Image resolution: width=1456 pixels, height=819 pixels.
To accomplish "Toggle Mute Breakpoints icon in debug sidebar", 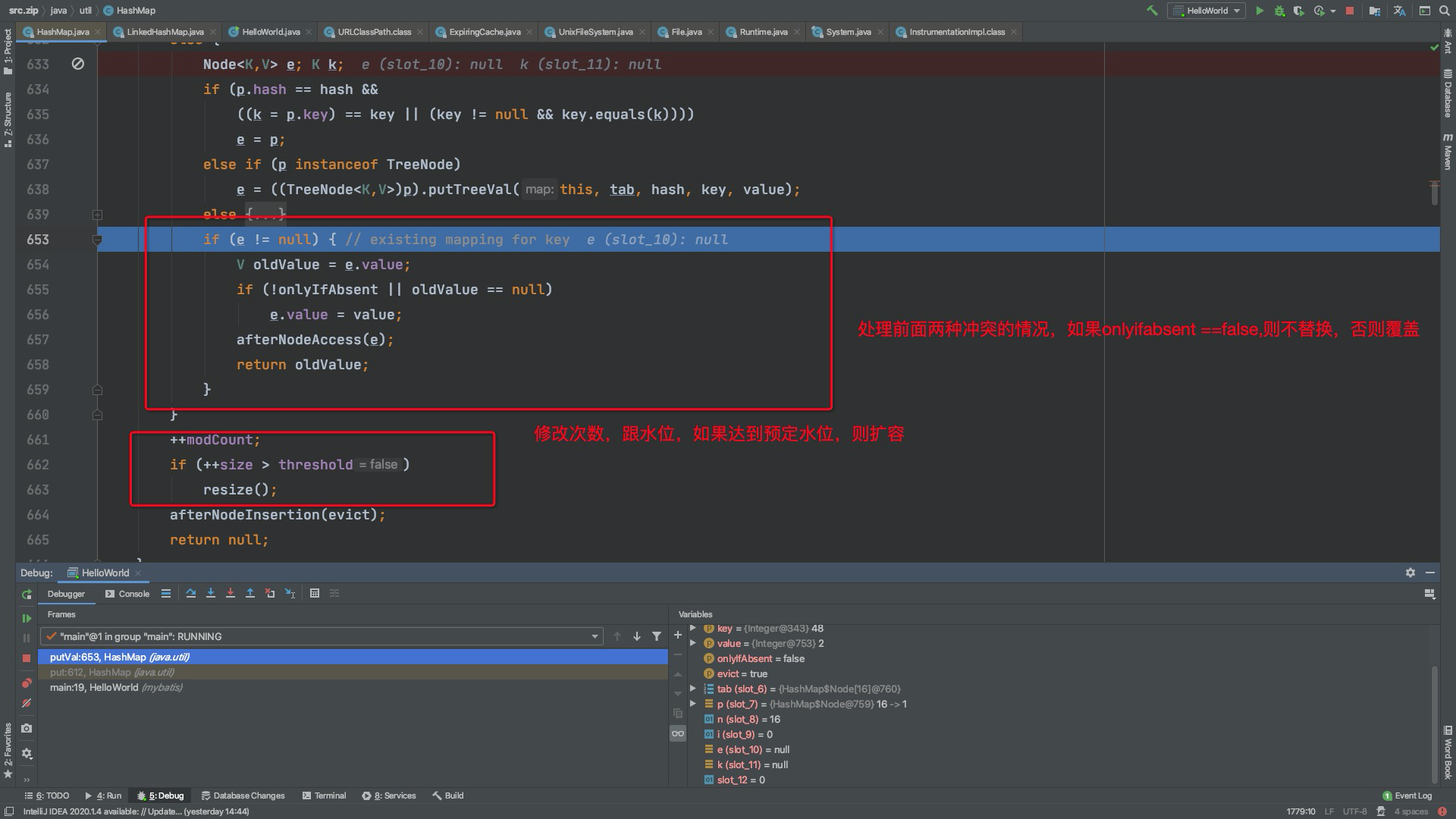I will point(27,703).
